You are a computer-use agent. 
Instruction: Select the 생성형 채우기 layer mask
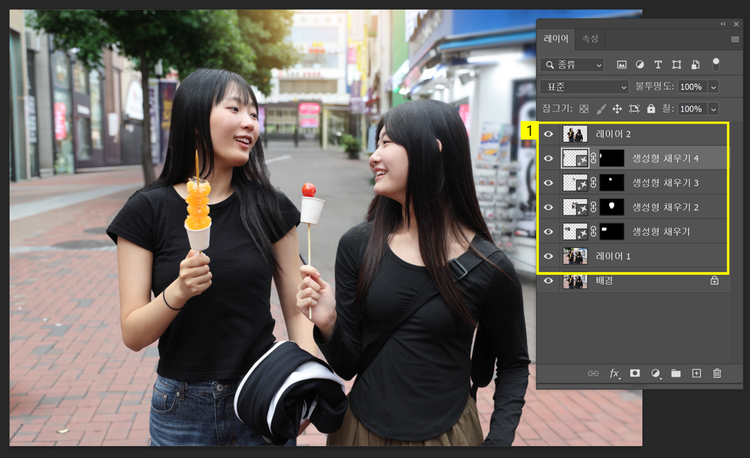point(611,231)
